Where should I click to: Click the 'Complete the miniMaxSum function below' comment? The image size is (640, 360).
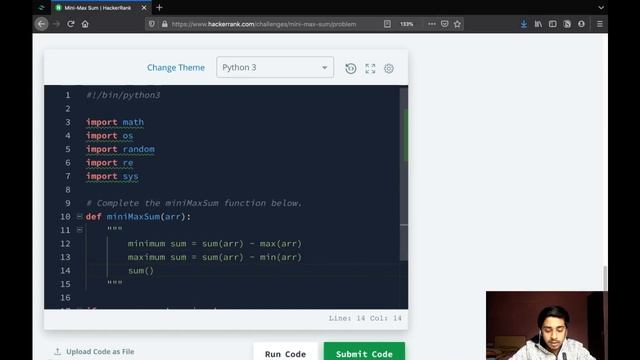194,203
